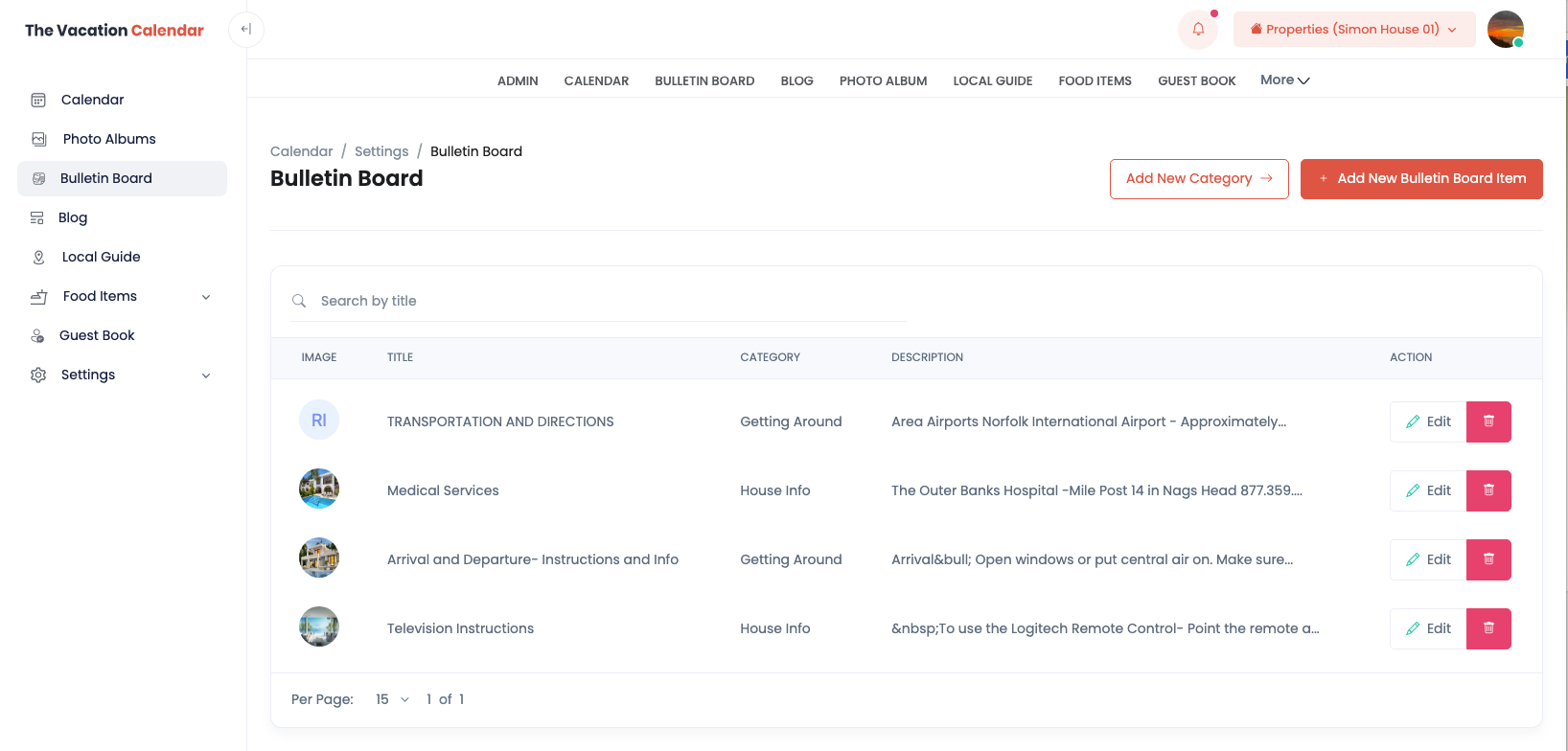Click the Calendar icon in sidebar
Viewport: 1568px width, 751px height.
click(x=38, y=100)
